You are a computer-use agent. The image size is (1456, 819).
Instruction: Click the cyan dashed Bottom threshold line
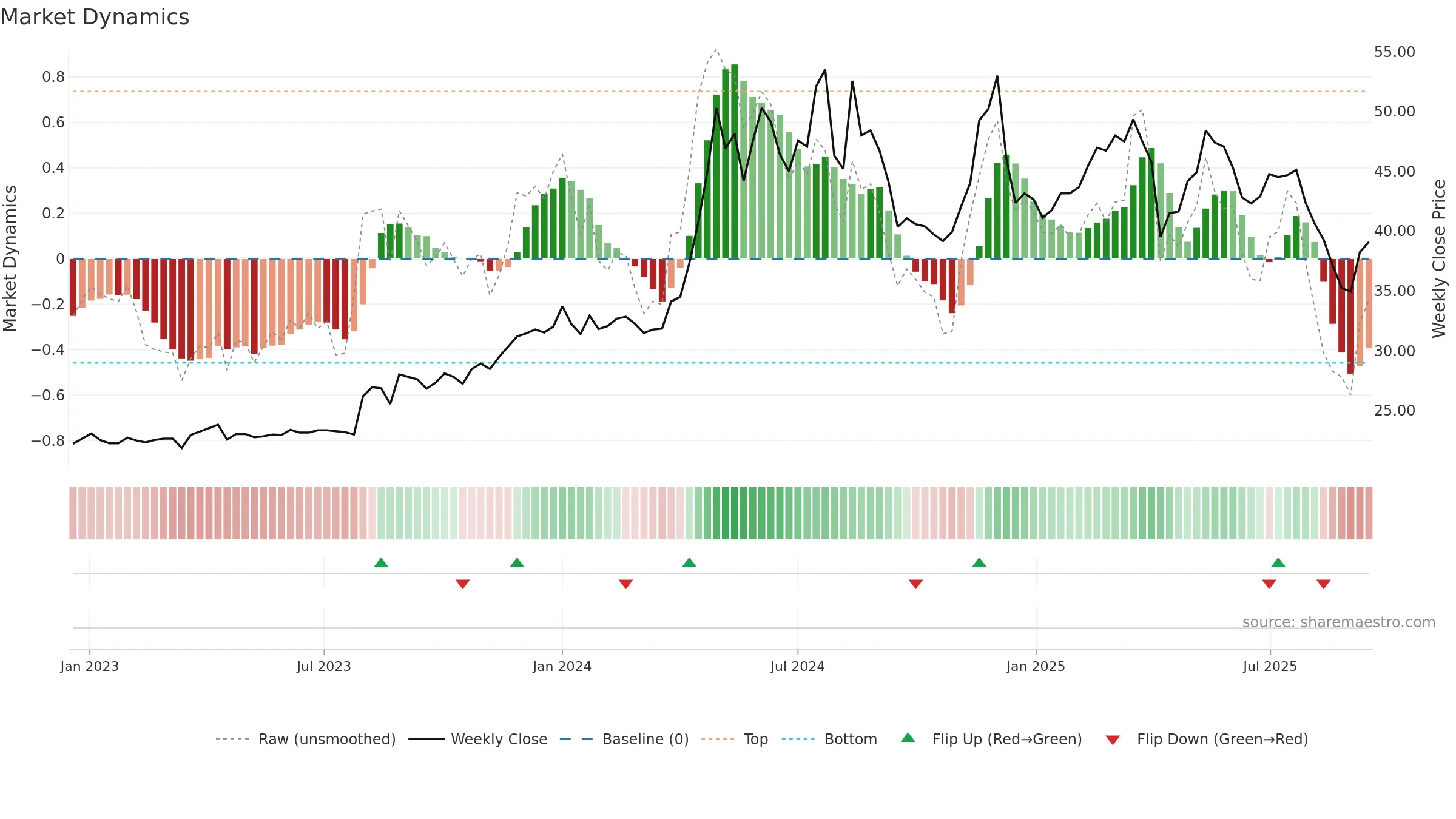720,363
